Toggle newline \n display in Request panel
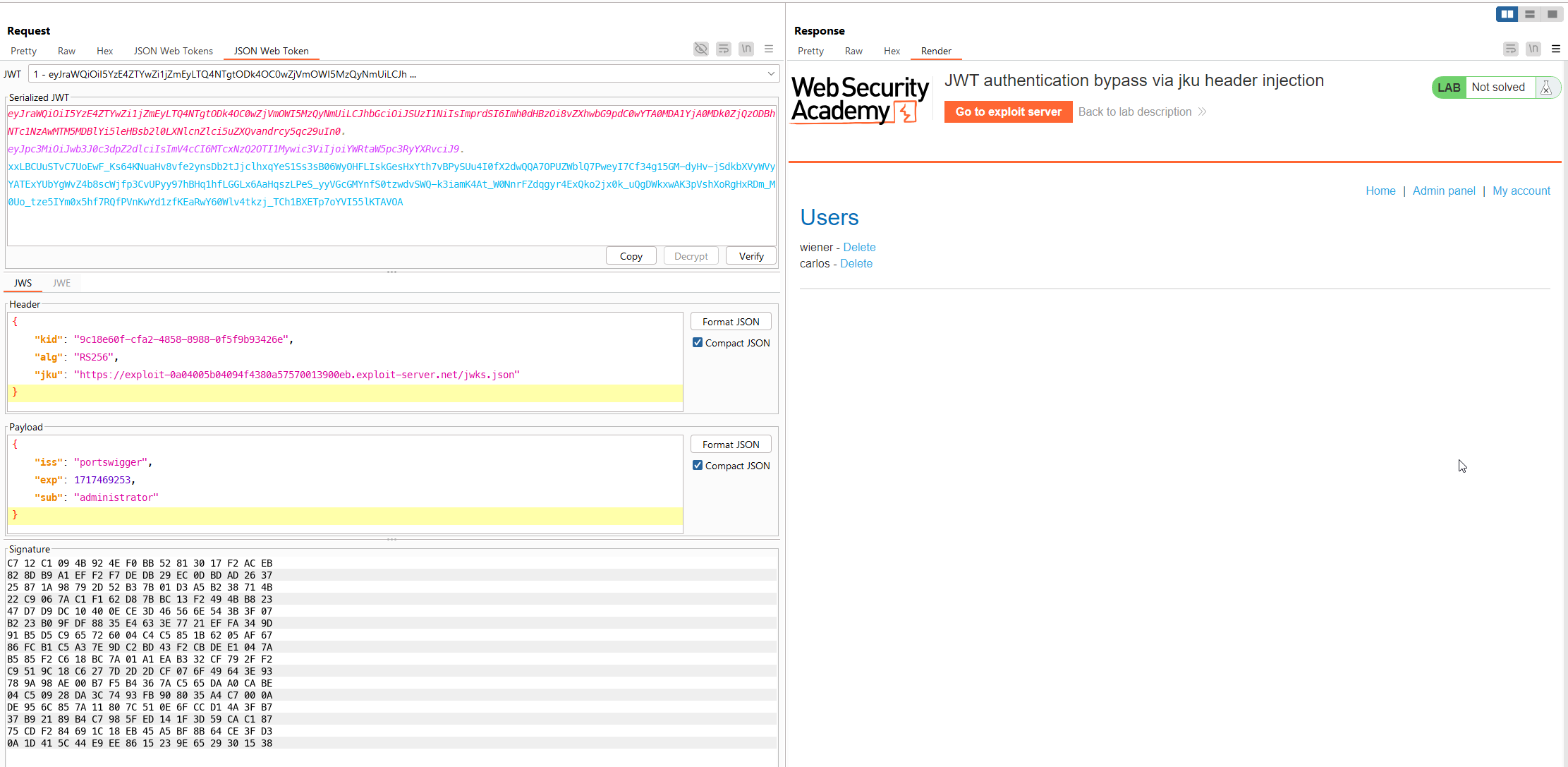The image size is (1568, 767). (x=746, y=49)
